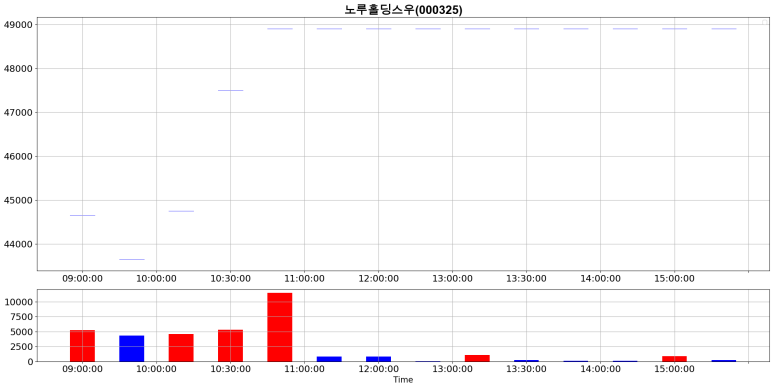Click the 10000 volume axis label
Image resolution: width=773 pixels, height=388 pixels.
(18, 302)
